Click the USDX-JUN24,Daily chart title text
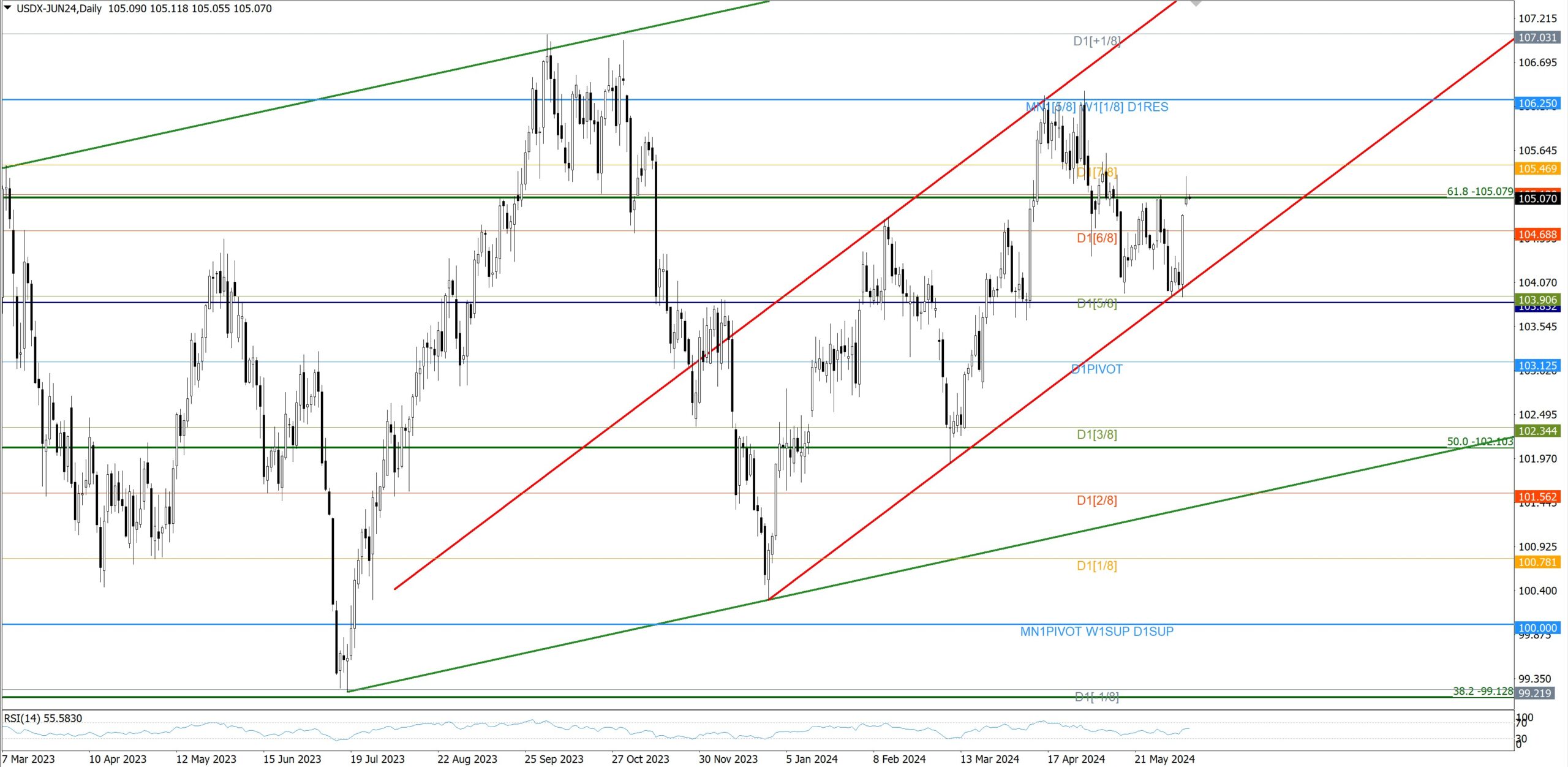The width and height of the screenshot is (1568, 767). (59, 9)
